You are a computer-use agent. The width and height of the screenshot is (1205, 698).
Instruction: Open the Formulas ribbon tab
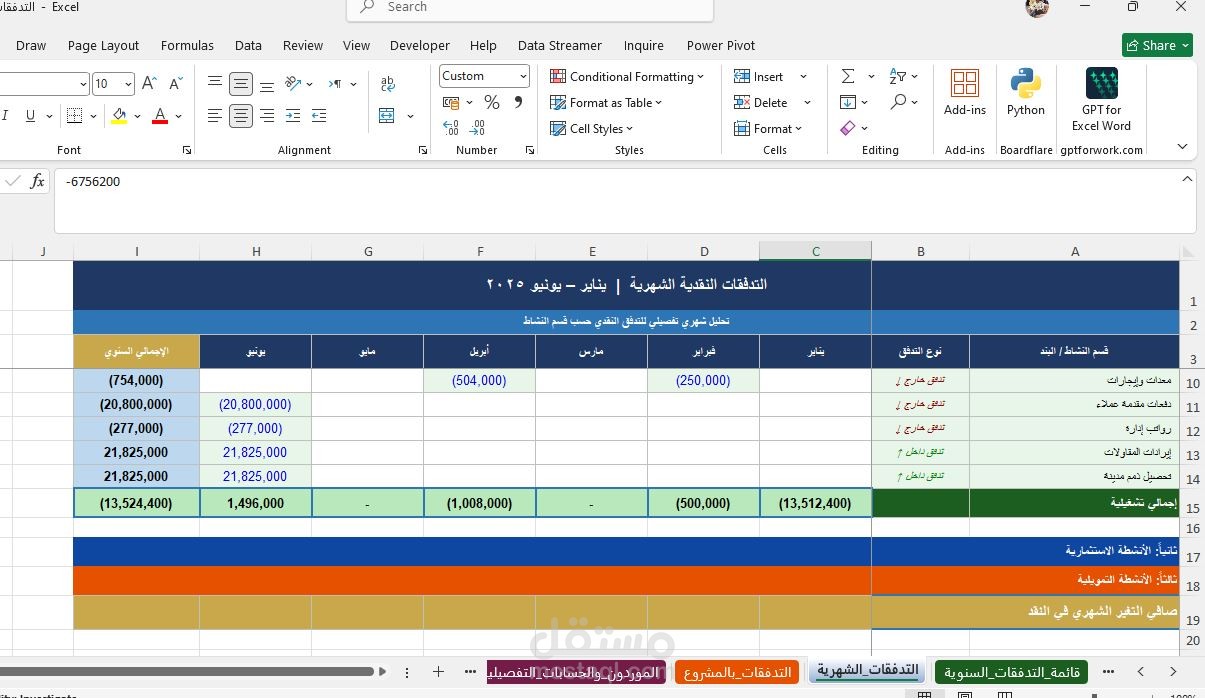point(187,45)
